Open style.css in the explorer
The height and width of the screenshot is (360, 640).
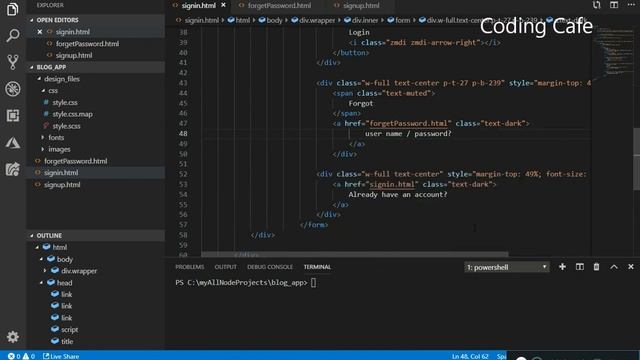(x=64, y=102)
